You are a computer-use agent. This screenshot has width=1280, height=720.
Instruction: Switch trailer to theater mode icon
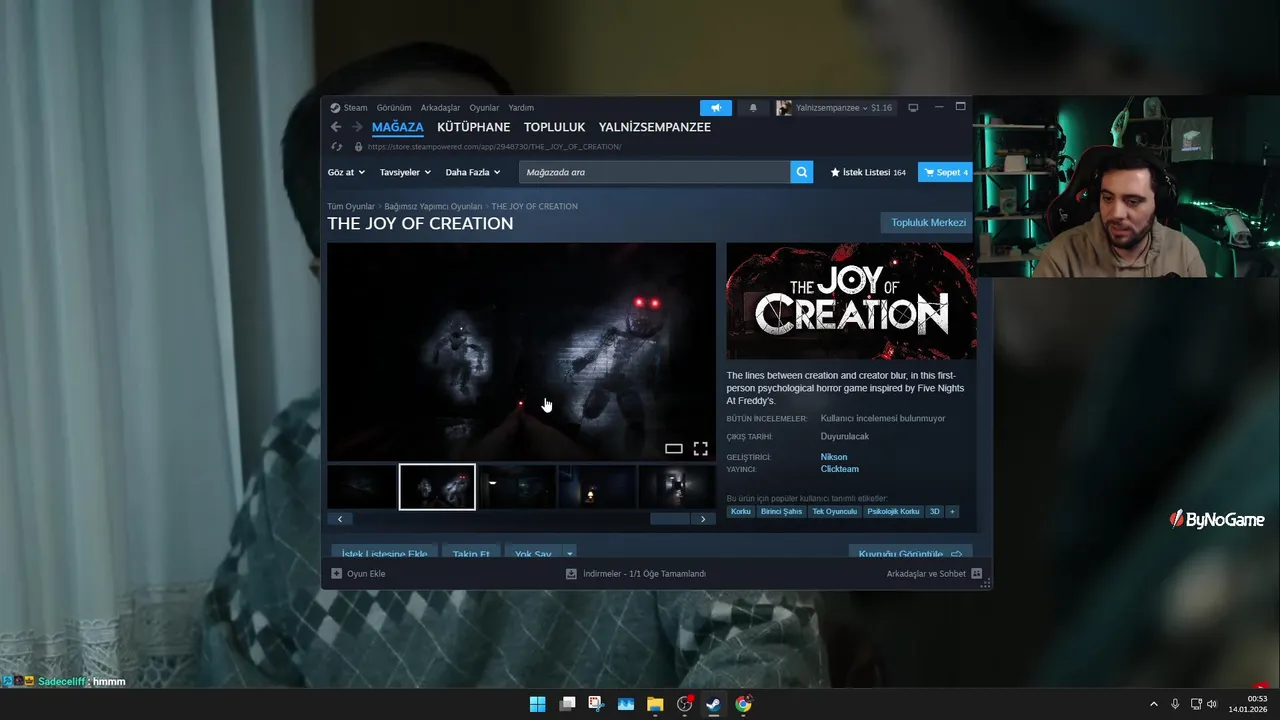coord(674,449)
